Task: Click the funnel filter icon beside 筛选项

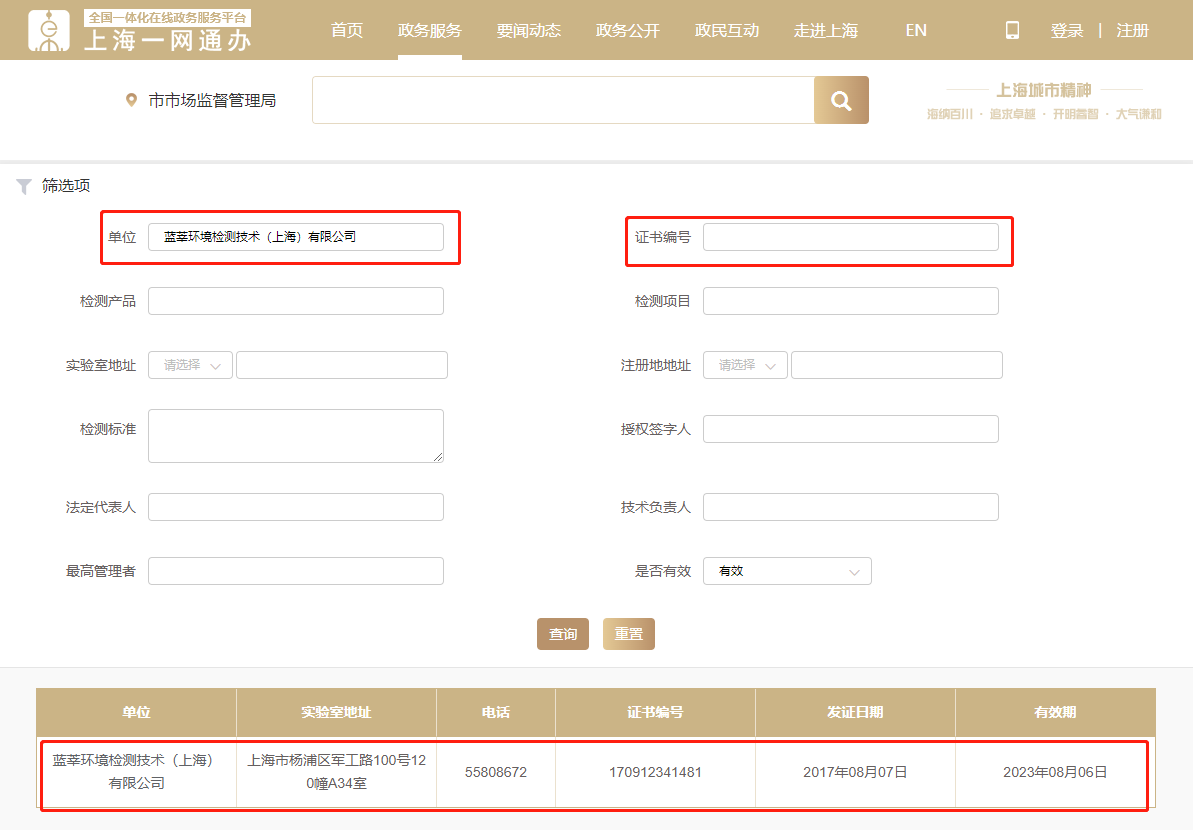Action: (x=24, y=186)
